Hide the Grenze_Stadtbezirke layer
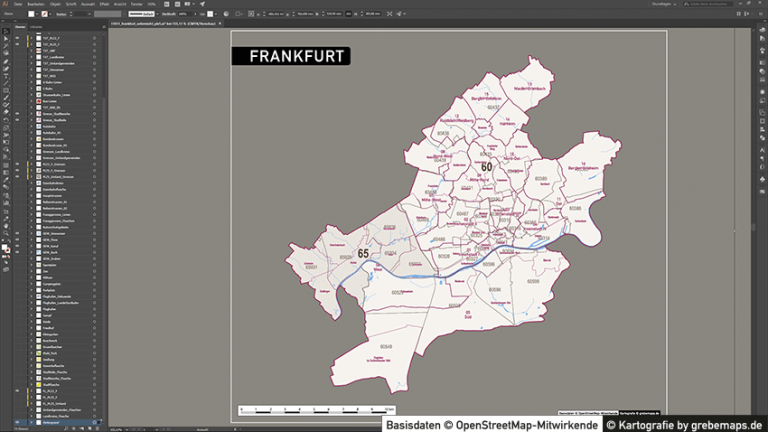Image resolution: width=768 pixels, height=432 pixels. (x=17, y=114)
